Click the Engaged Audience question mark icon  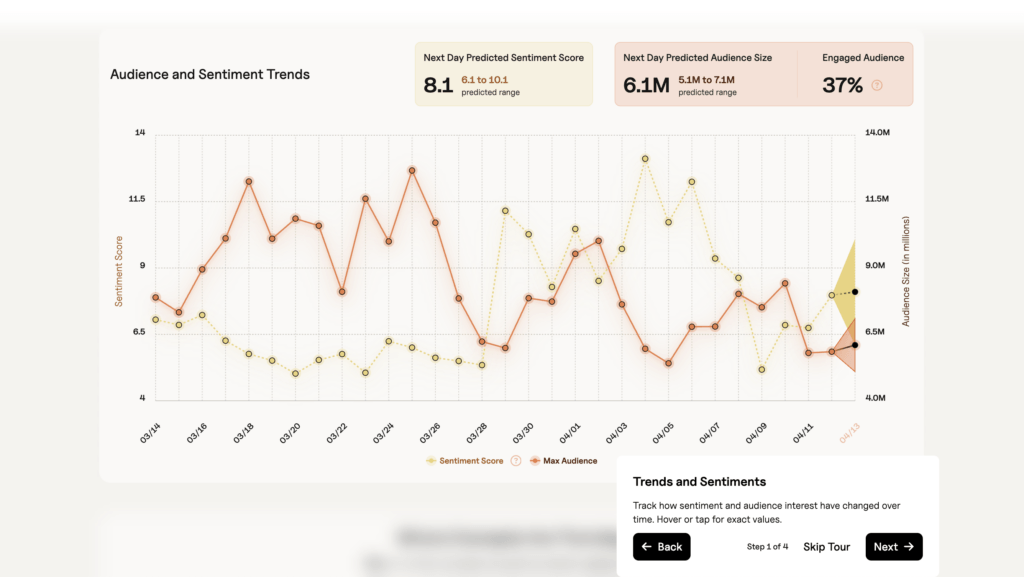tap(877, 86)
